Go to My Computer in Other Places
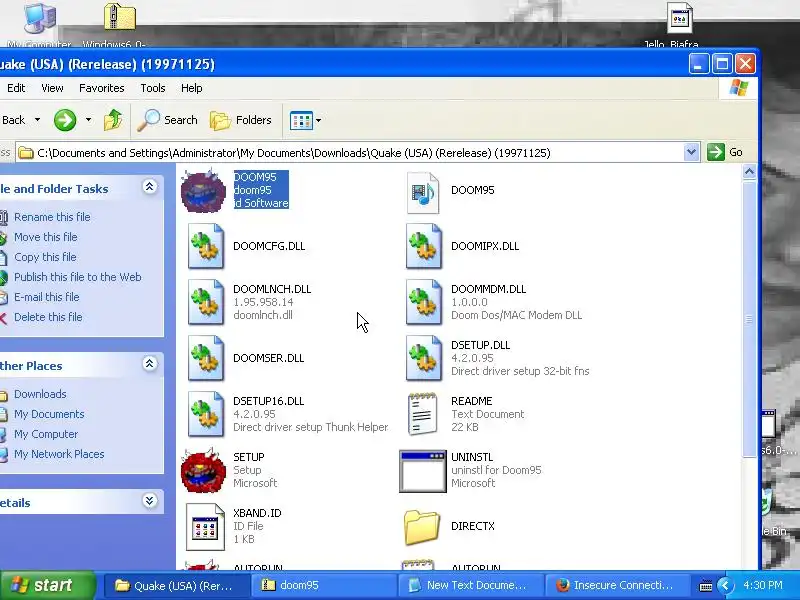 [x=46, y=434]
